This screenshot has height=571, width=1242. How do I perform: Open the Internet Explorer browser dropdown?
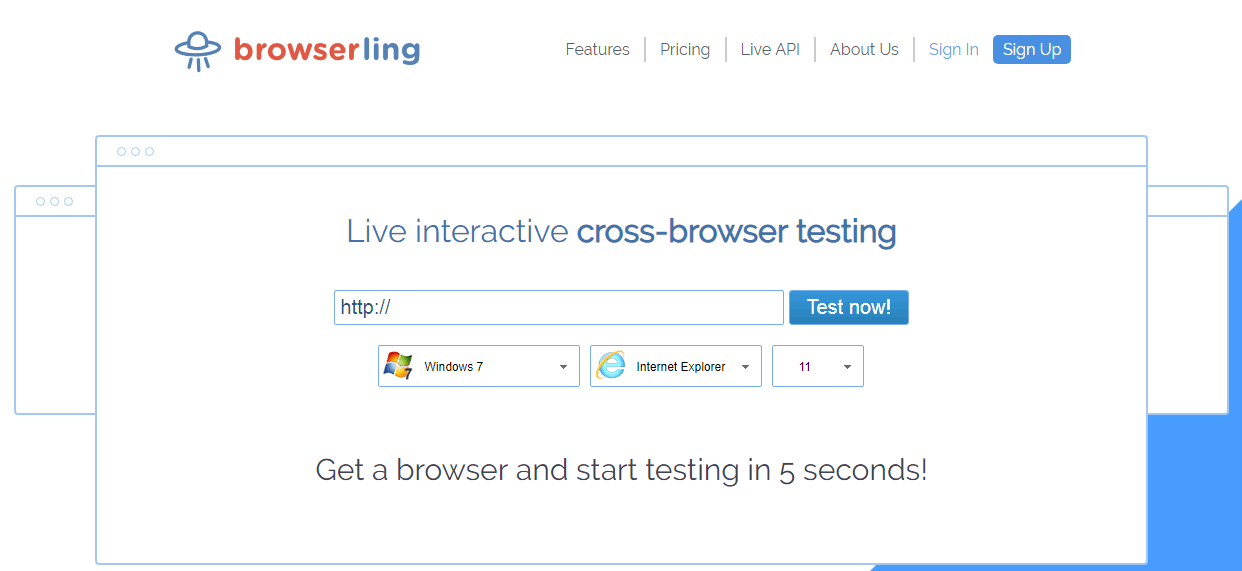tap(676, 366)
